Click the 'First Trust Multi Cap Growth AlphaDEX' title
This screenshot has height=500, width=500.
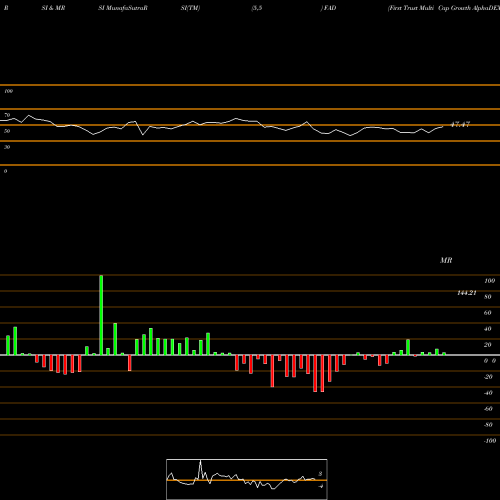444,8
